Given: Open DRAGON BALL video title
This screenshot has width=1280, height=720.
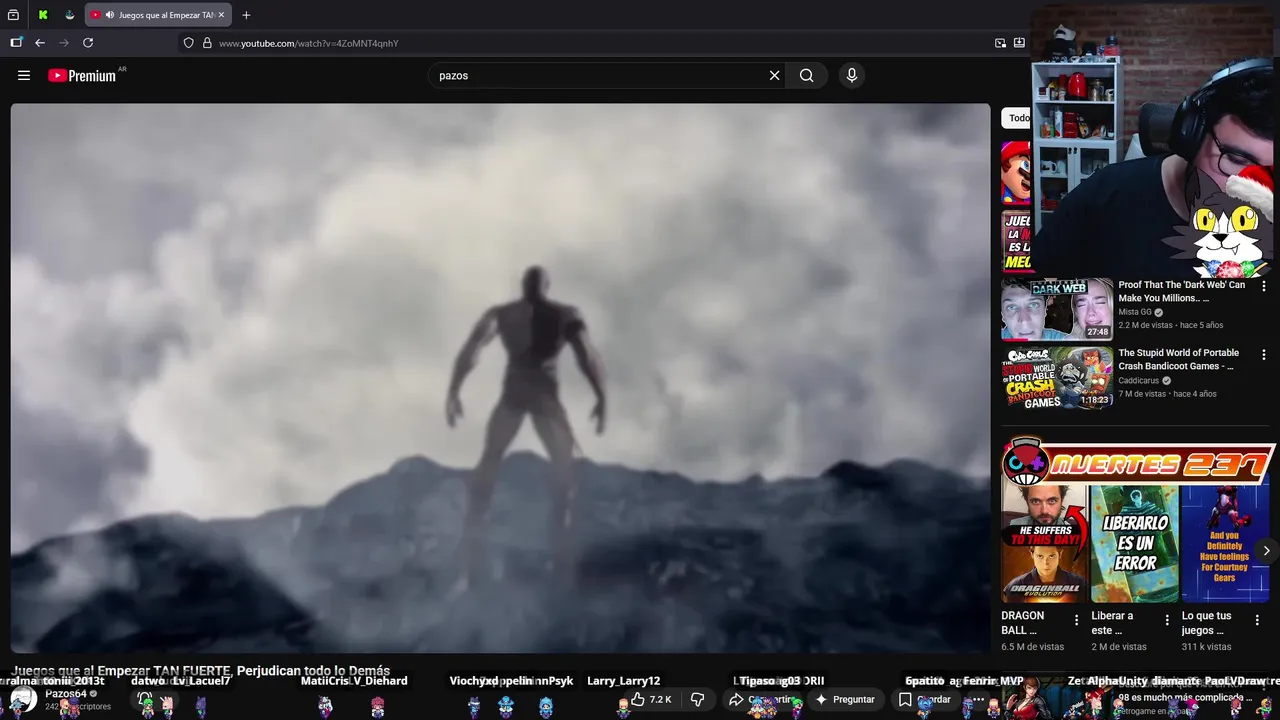Looking at the screenshot, I should (x=1023, y=623).
